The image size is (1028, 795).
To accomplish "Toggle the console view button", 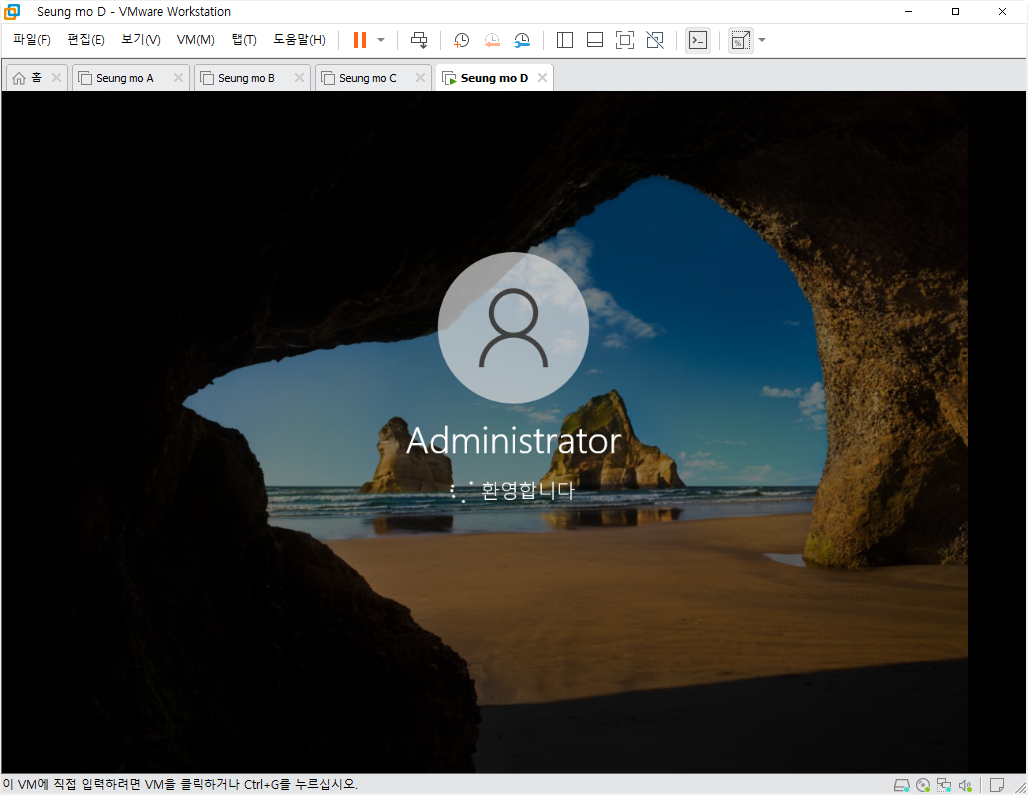I will coord(698,40).
